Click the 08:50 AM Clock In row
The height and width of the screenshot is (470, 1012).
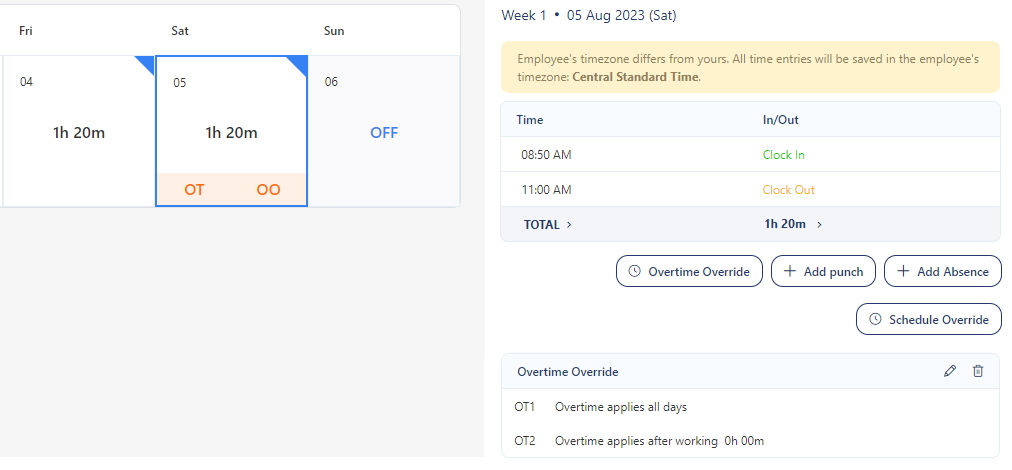pos(750,155)
